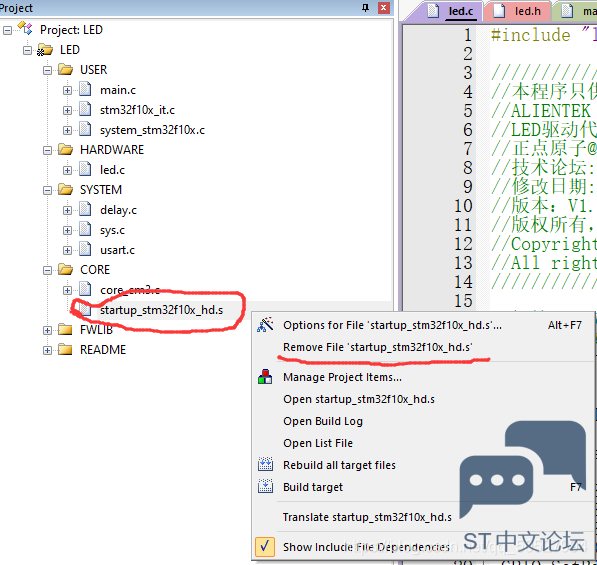Collapse the LED target node
The height and width of the screenshot is (565, 597).
pos(27,50)
